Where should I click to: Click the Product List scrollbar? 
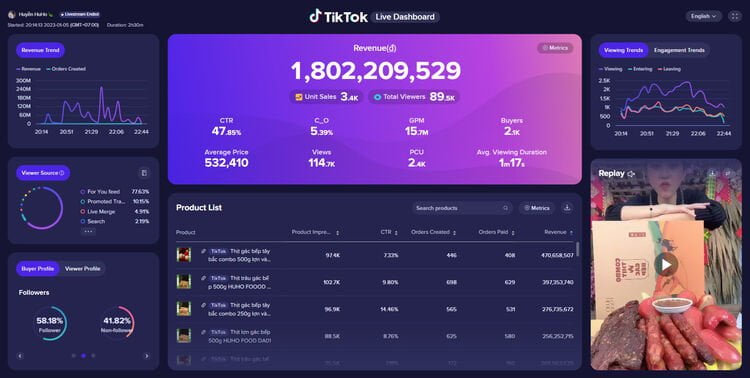[578, 249]
